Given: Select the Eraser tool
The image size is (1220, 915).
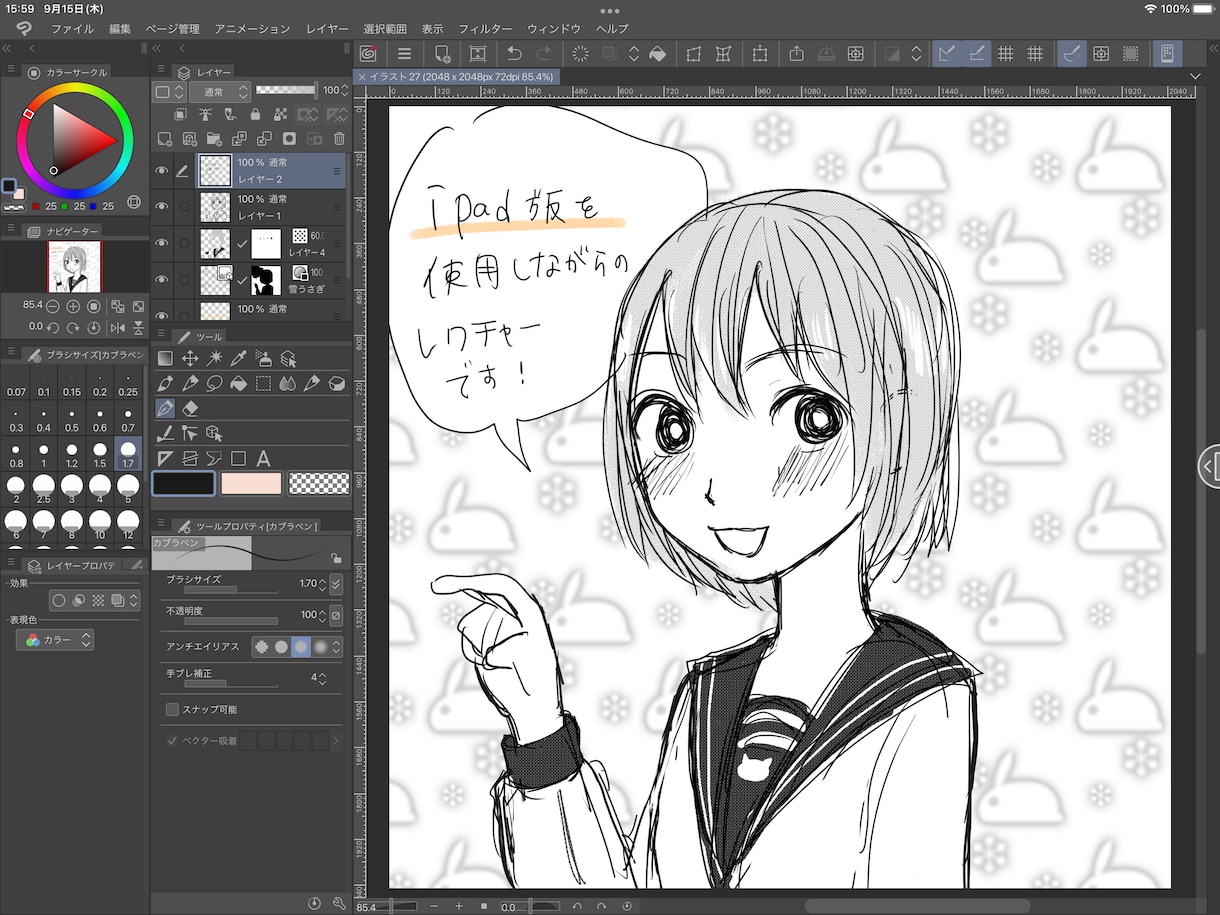Looking at the screenshot, I should (191, 408).
